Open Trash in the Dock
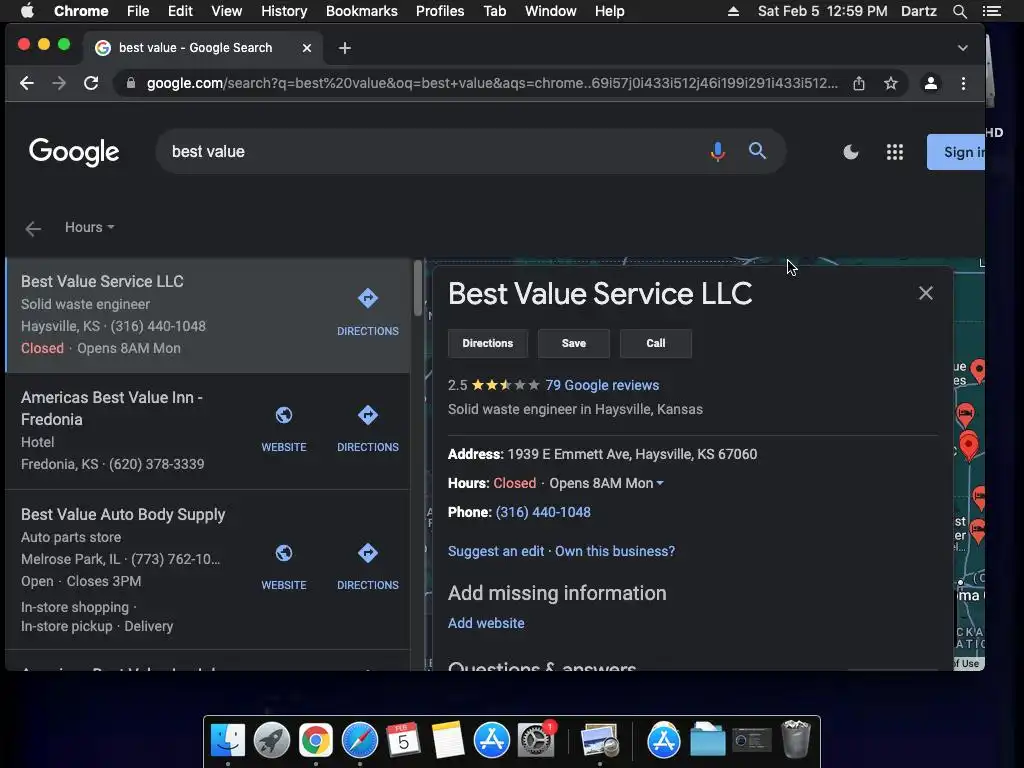 pyautogui.click(x=796, y=739)
